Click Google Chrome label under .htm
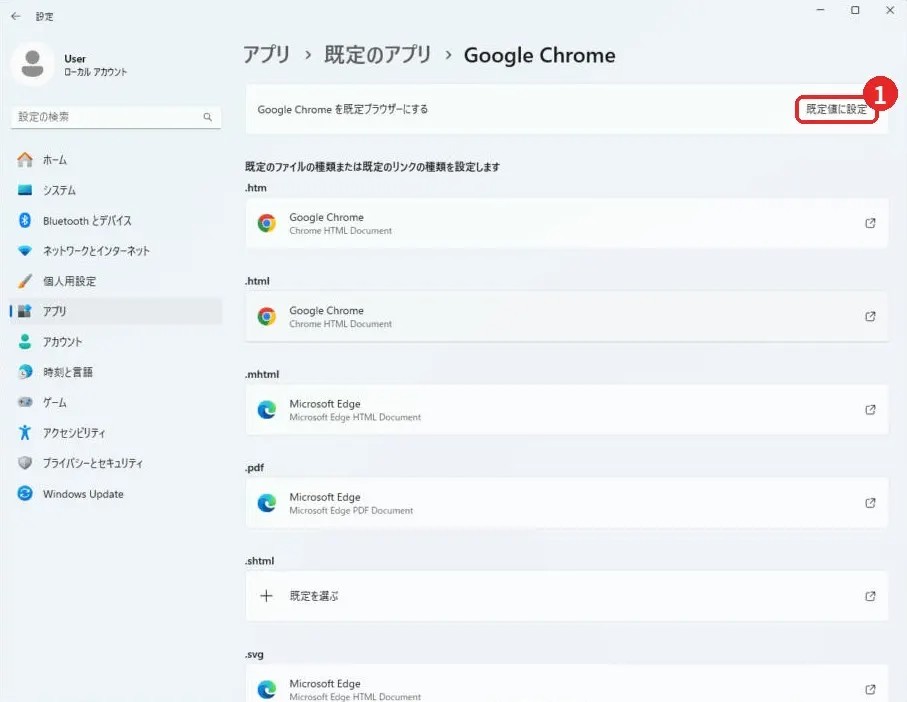This screenshot has height=702, width=907. (x=326, y=217)
